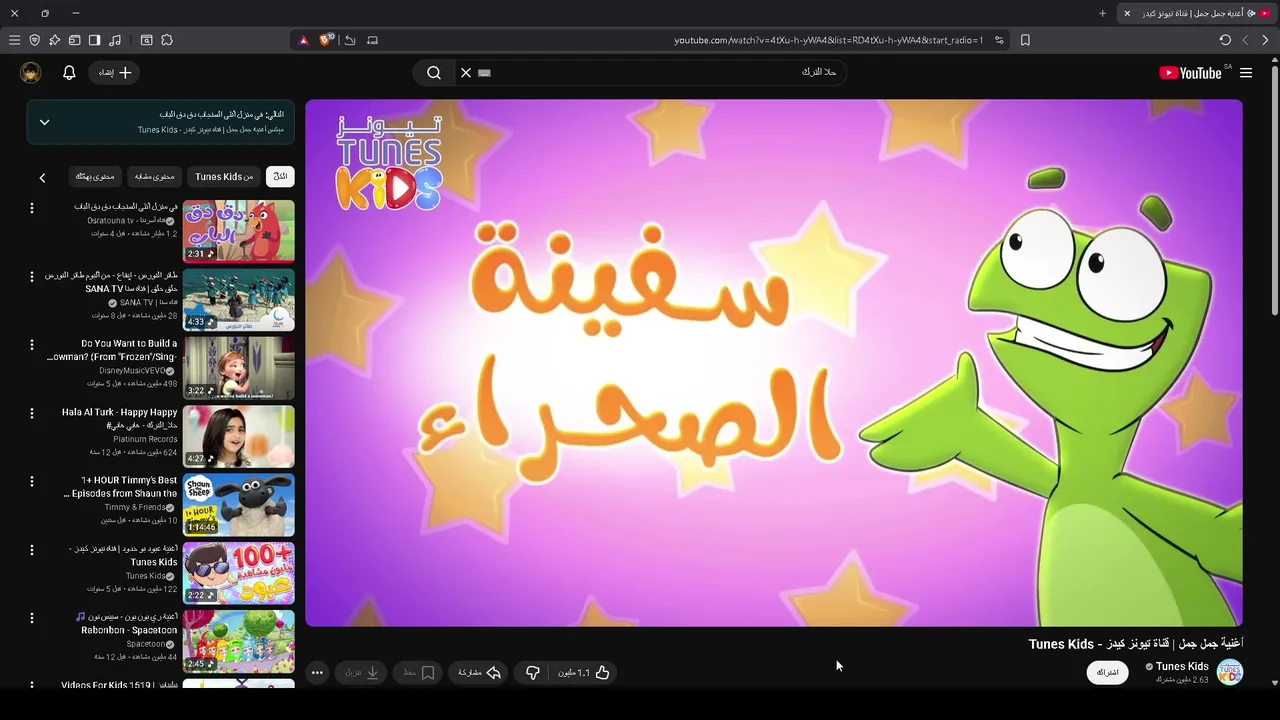Open options for 'عبود بو خدود' video
Screen dimensions: 1280x720
click(x=31, y=550)
